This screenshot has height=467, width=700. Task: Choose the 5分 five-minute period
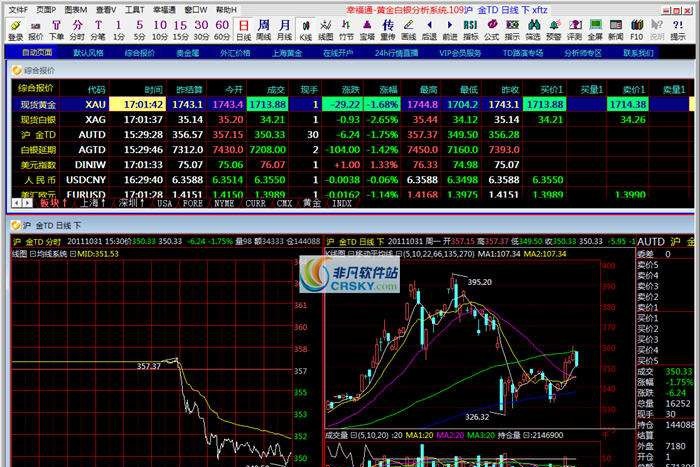(139, 30)
